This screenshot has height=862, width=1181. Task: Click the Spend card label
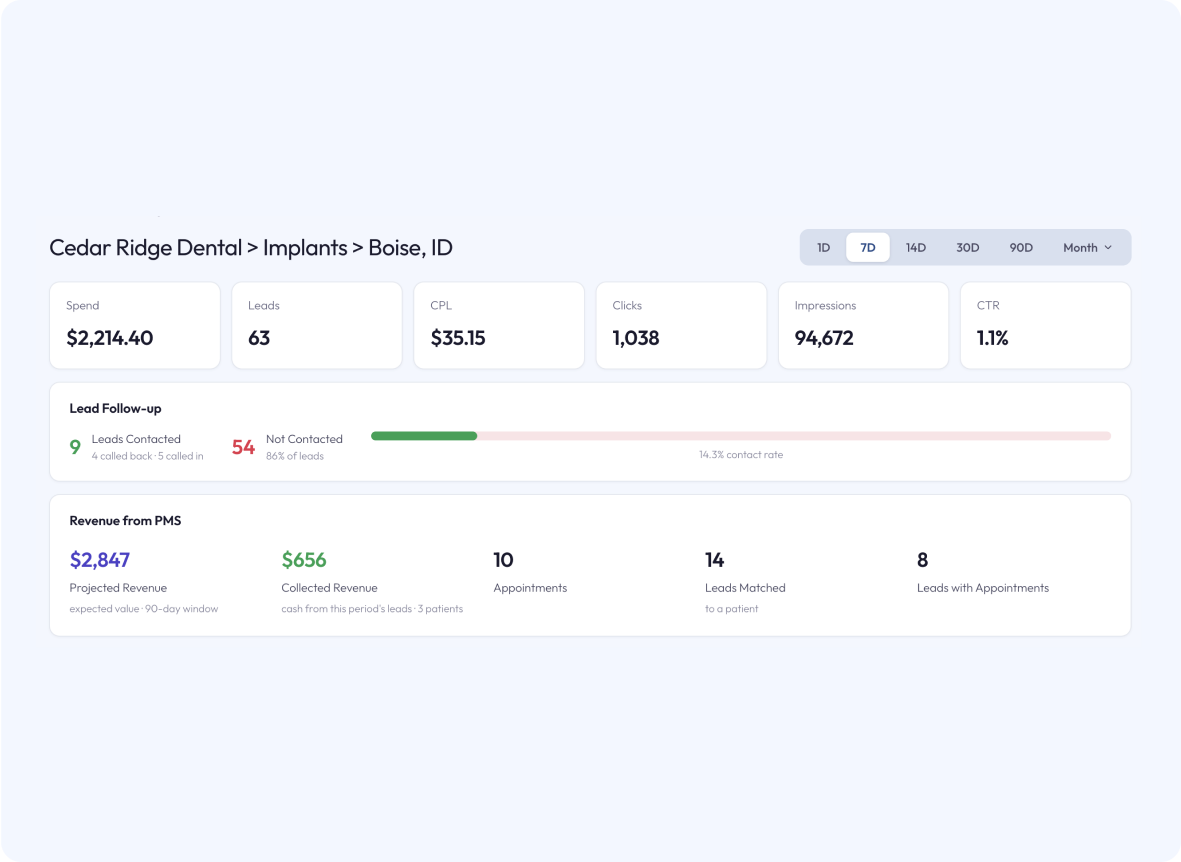pyautogui.click(x=83, y=305)
